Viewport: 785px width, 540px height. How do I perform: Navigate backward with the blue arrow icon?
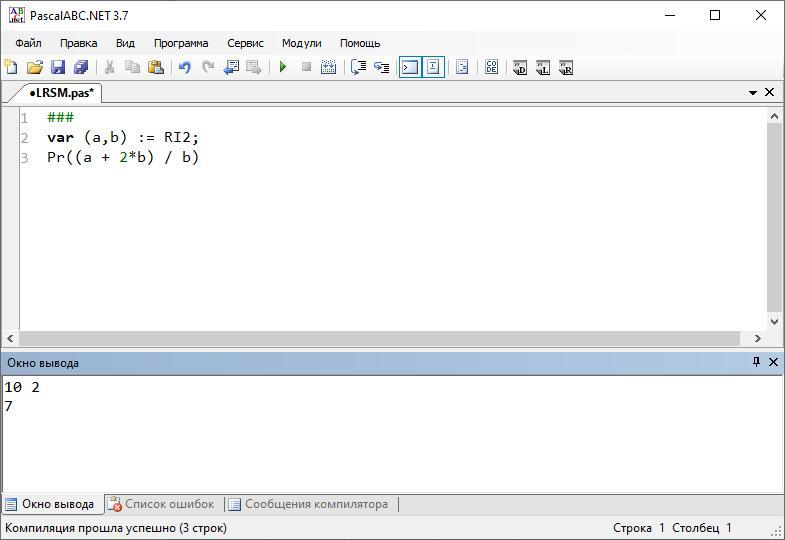point(231,67)
